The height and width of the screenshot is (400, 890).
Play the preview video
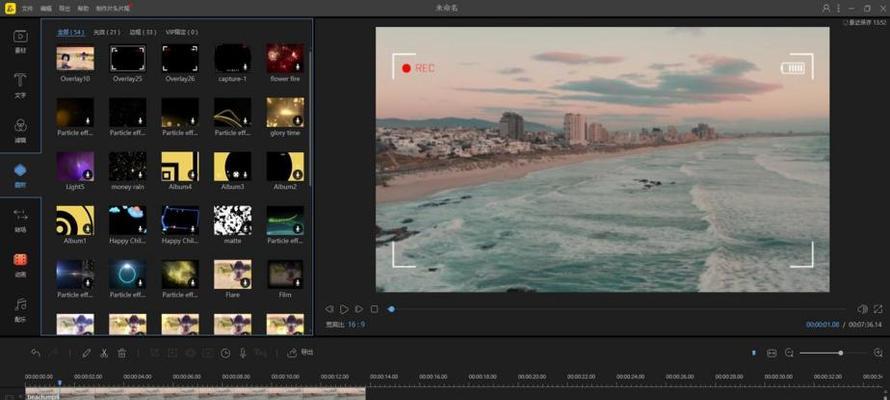(x=344, y=309)
